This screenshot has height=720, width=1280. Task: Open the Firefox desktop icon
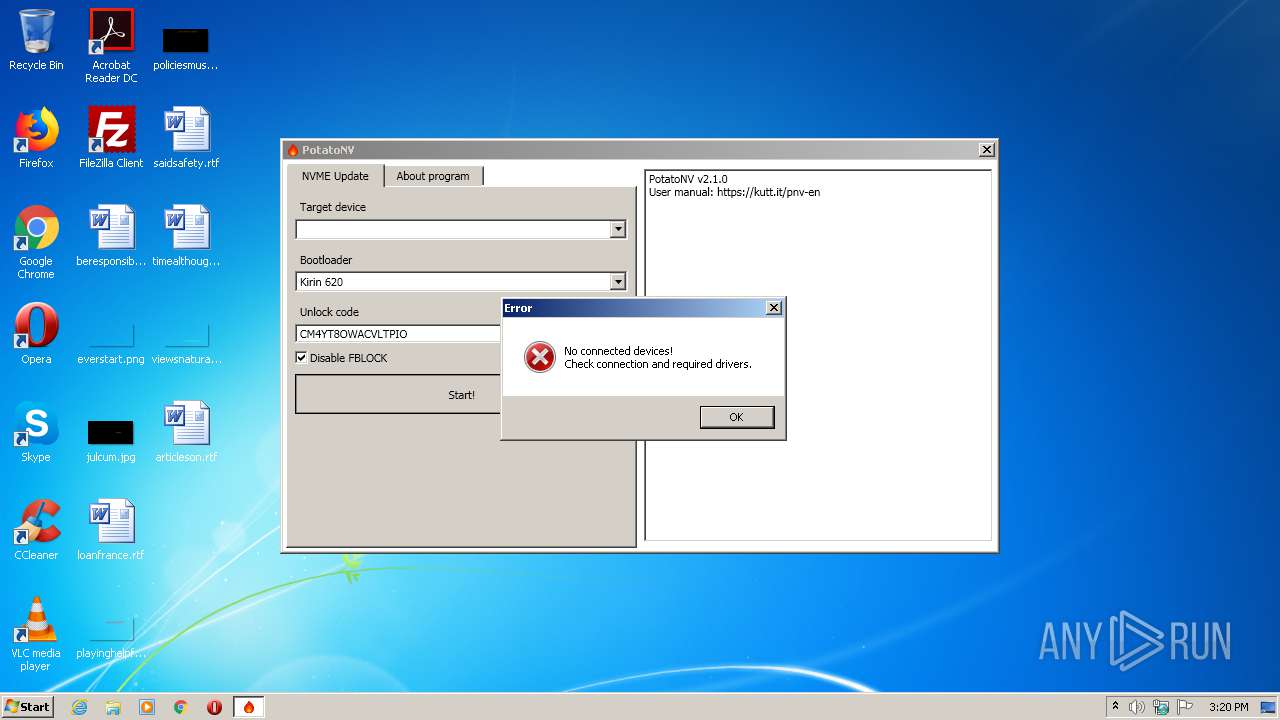tap(36, 138)
